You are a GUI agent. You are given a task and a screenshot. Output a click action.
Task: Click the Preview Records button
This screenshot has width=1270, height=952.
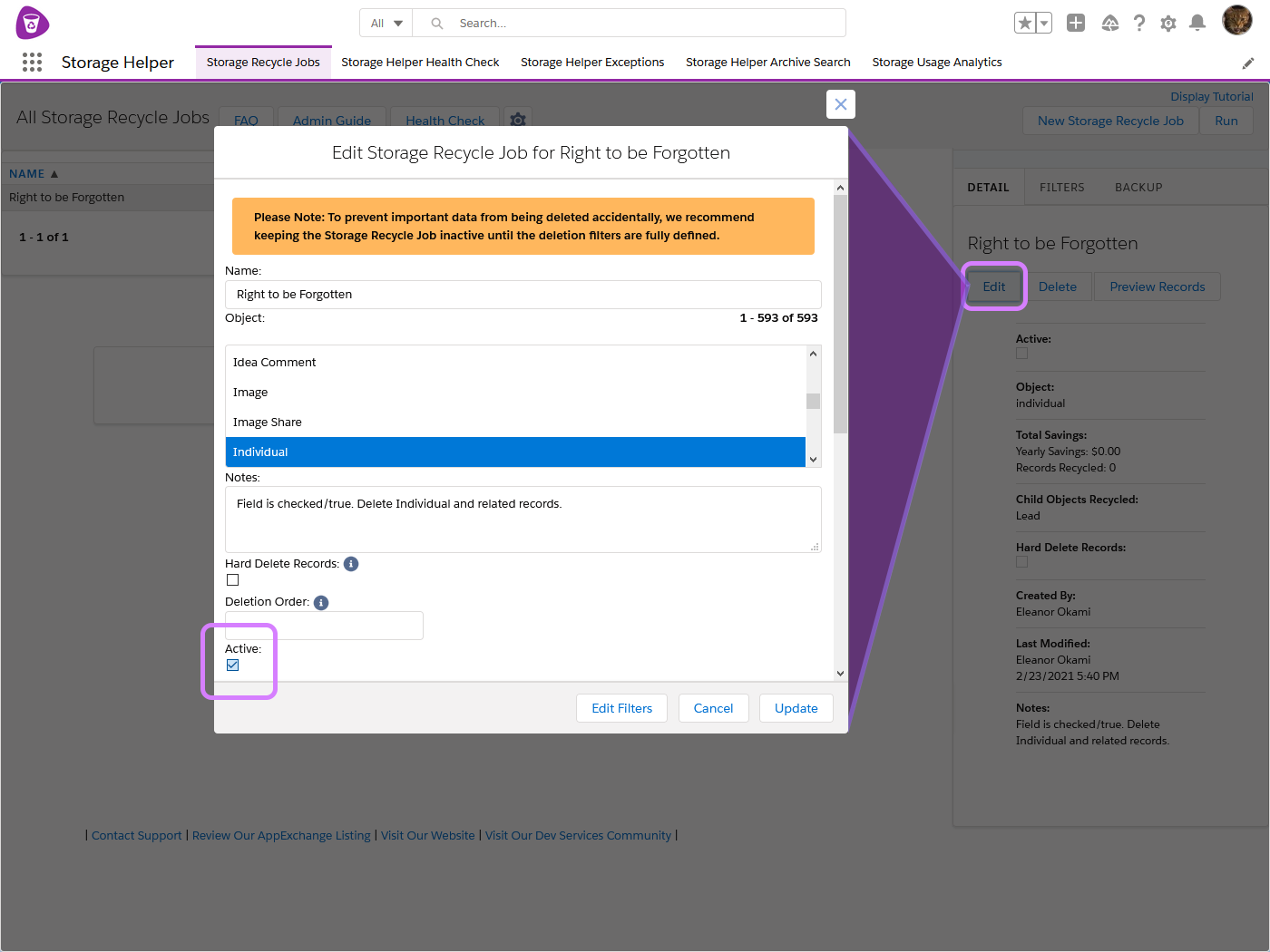tap(1158, 287)
